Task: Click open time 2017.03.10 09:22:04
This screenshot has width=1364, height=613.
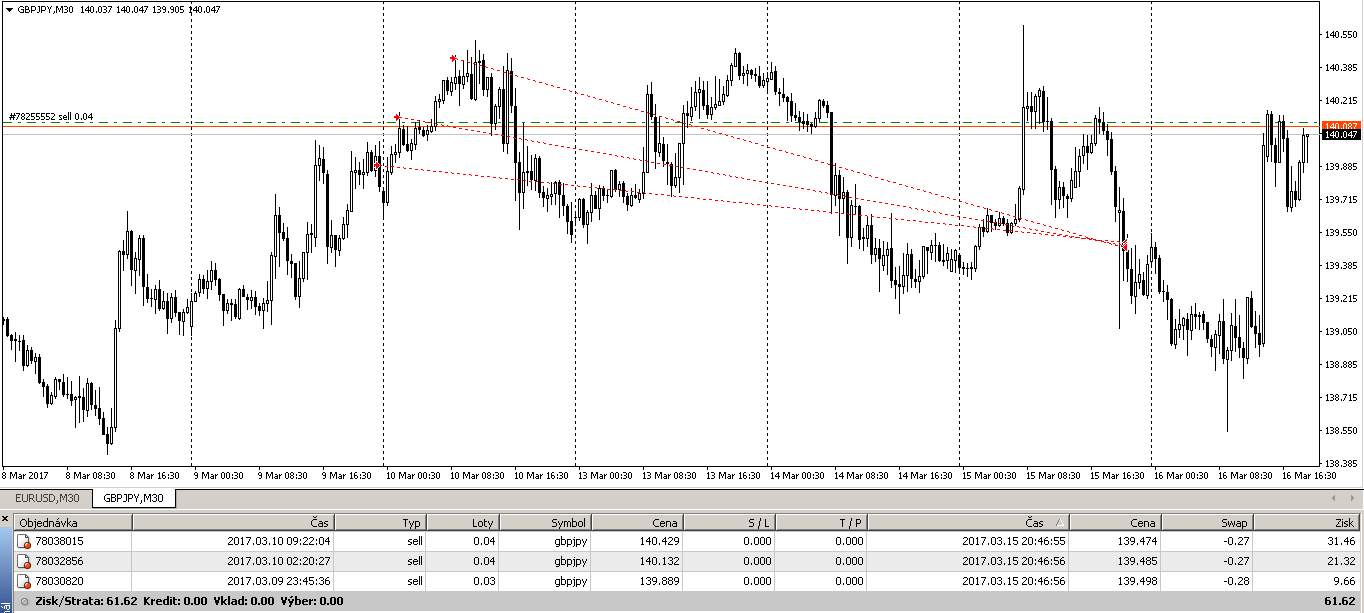Action: (278, 541)
